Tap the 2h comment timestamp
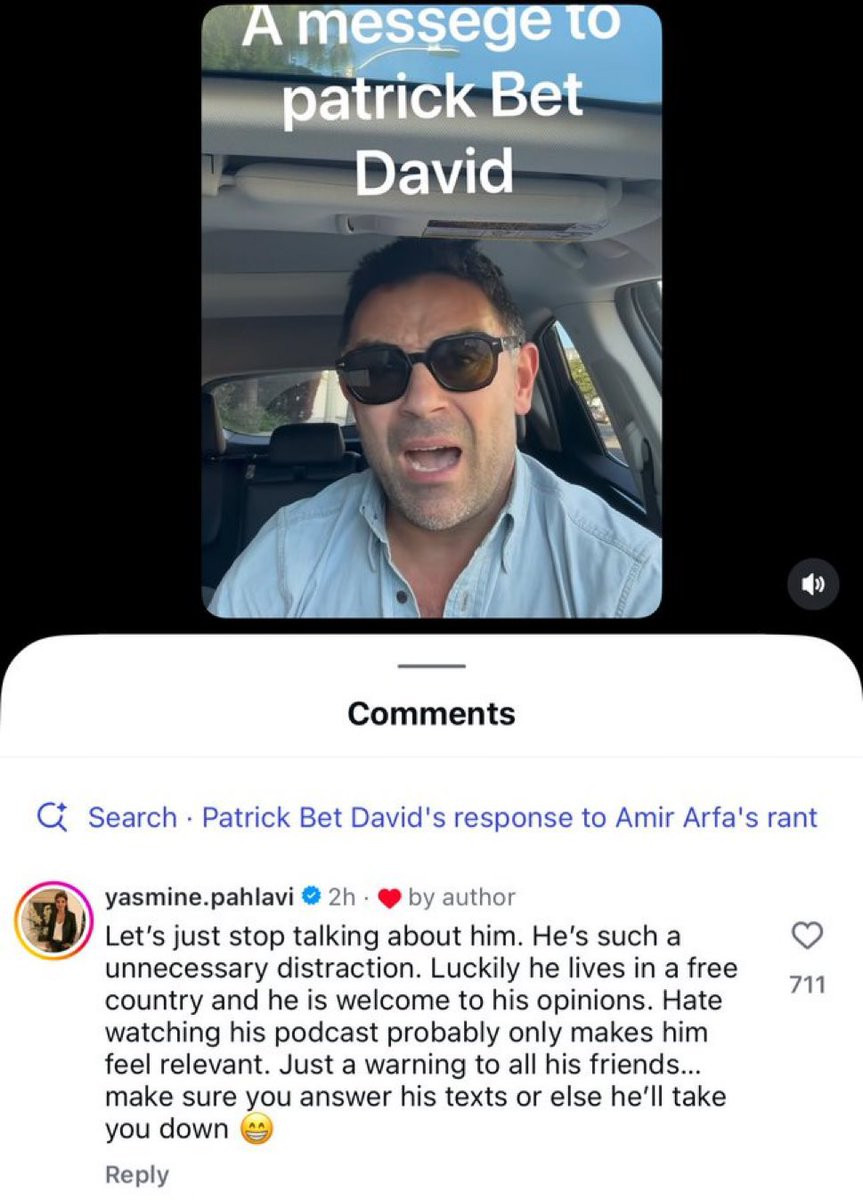Image resolution: width=863 pixels, height=1200 pixels. pyautogui.click(x=341, y=897)
